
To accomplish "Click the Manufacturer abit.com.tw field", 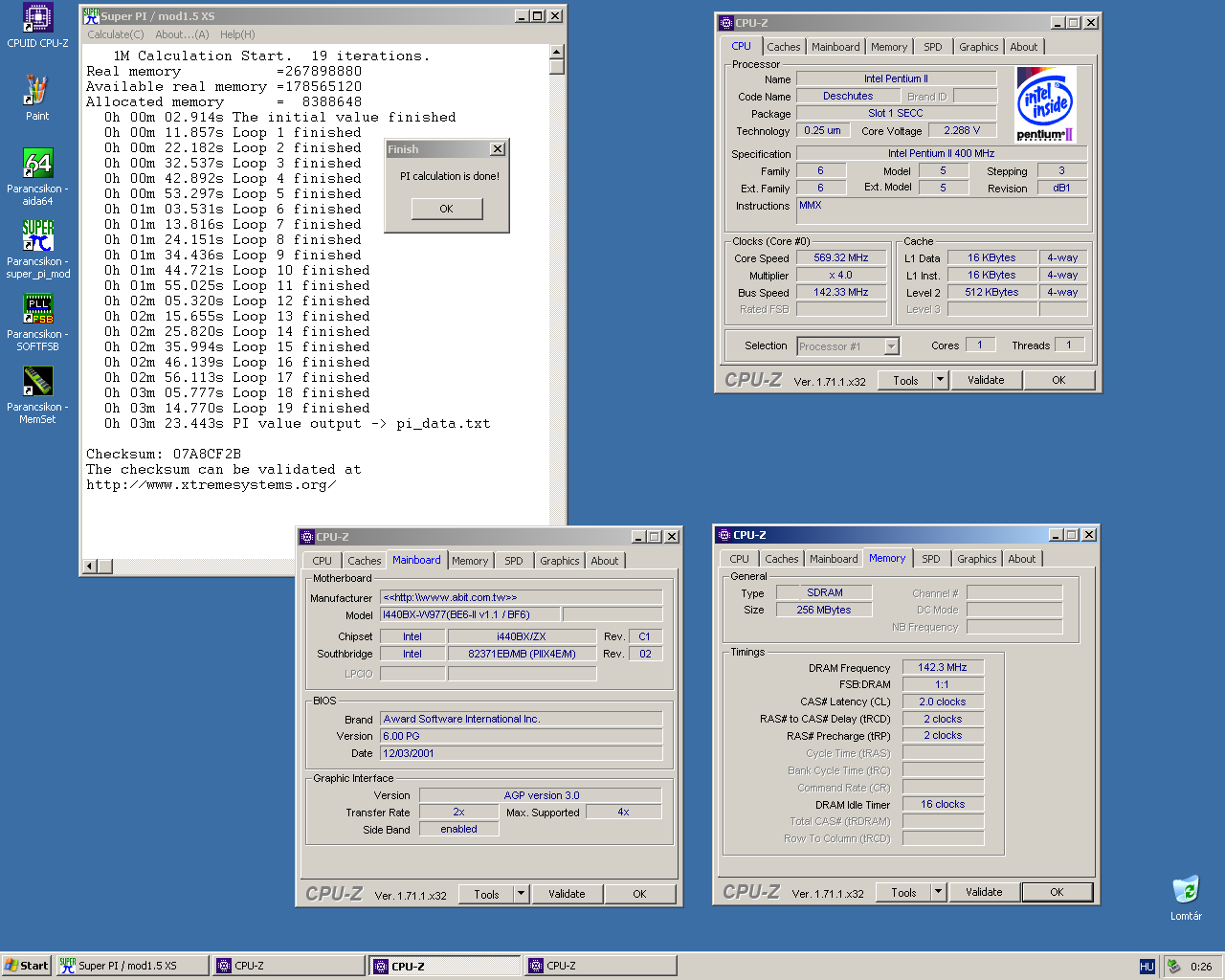I will pyautogui.click(x=521, y=597).
